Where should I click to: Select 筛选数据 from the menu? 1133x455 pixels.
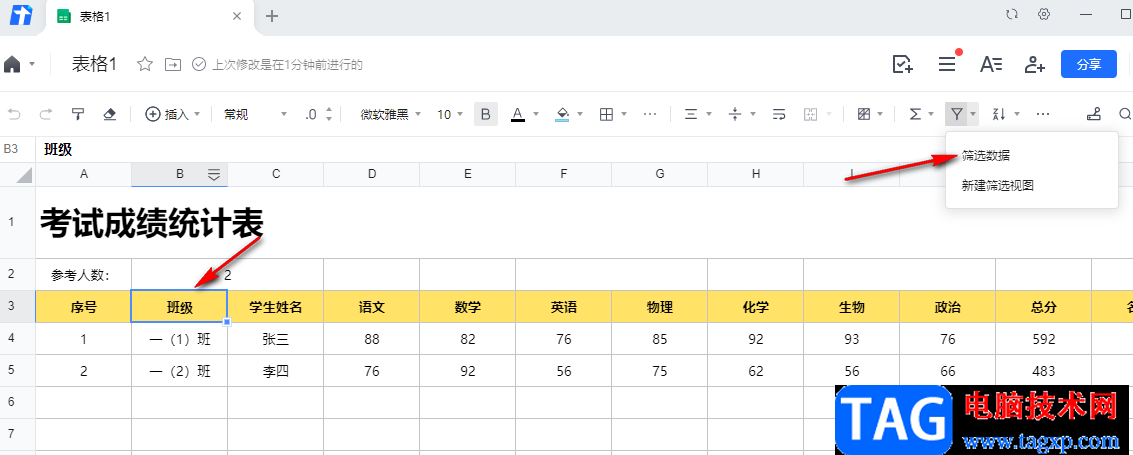tap(985, 156)
